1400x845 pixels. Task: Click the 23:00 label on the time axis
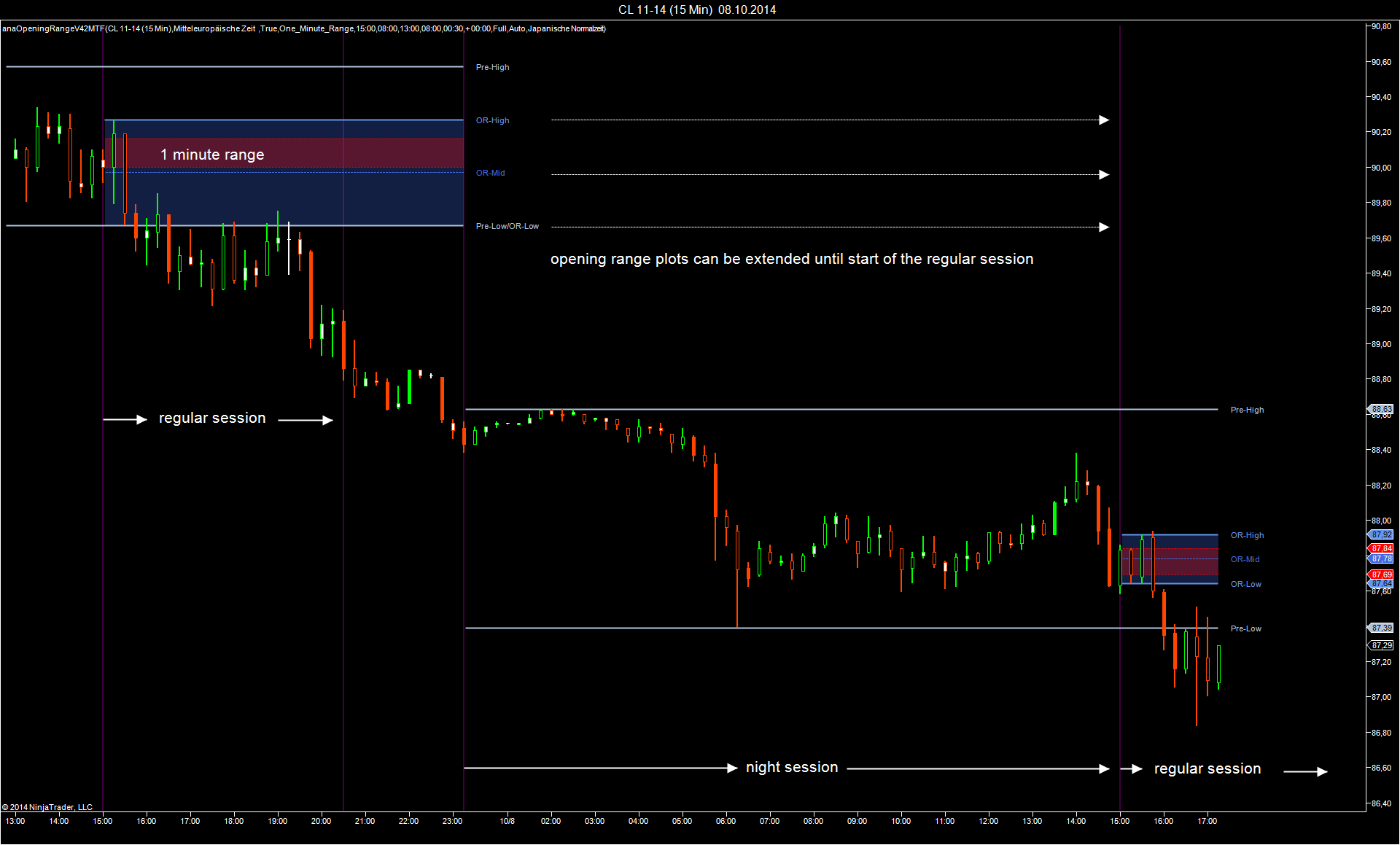click(452, 821)
